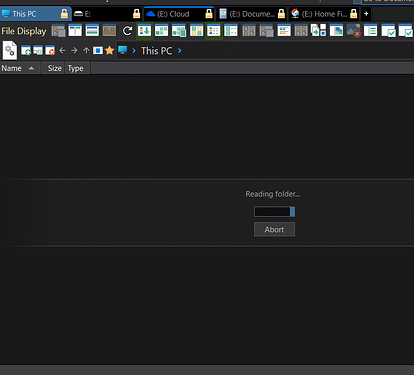Switch to the This PC tab
This screenshot has height=375, width=414.
(36, 14)
